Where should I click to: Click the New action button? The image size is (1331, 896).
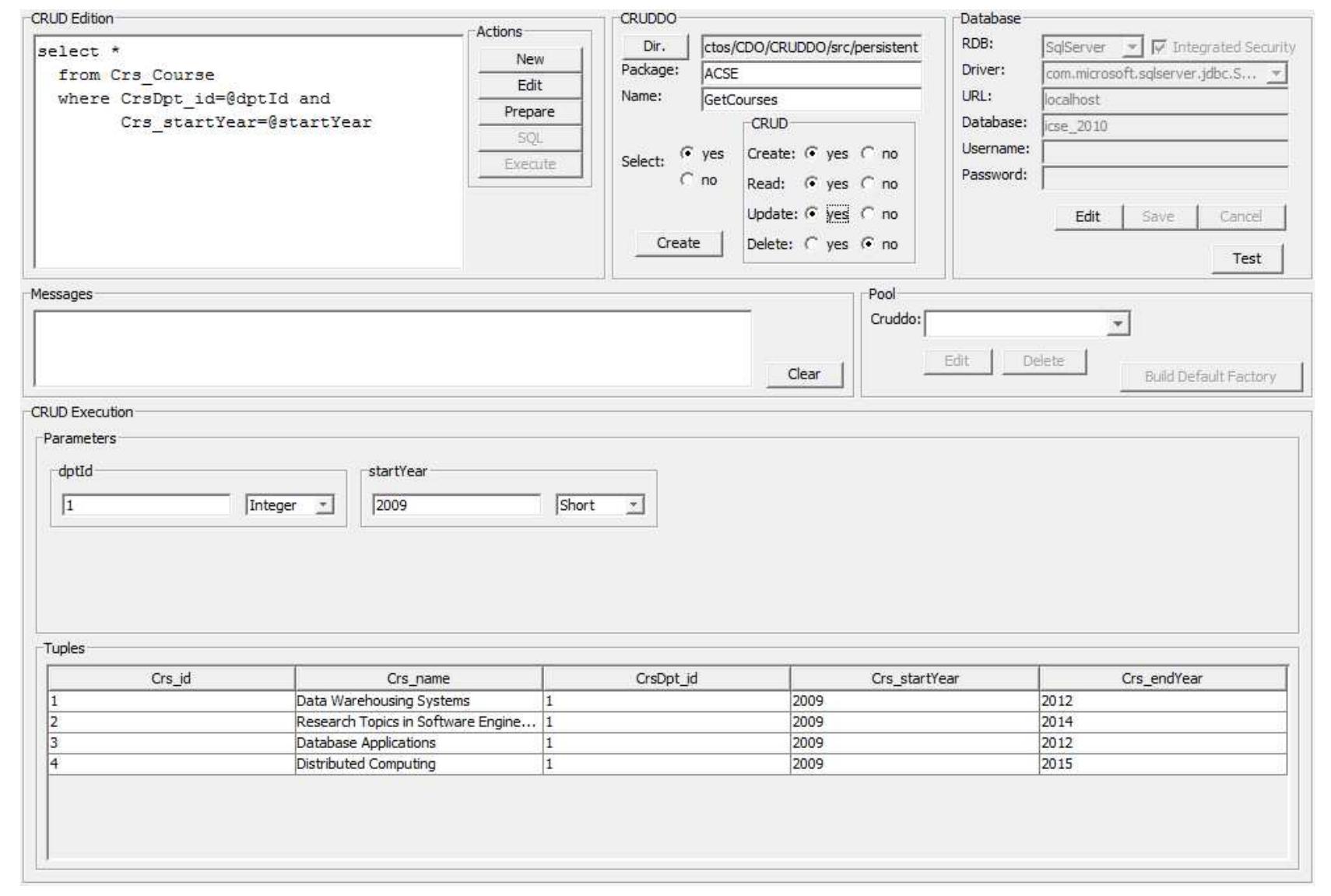coord(530,59)
